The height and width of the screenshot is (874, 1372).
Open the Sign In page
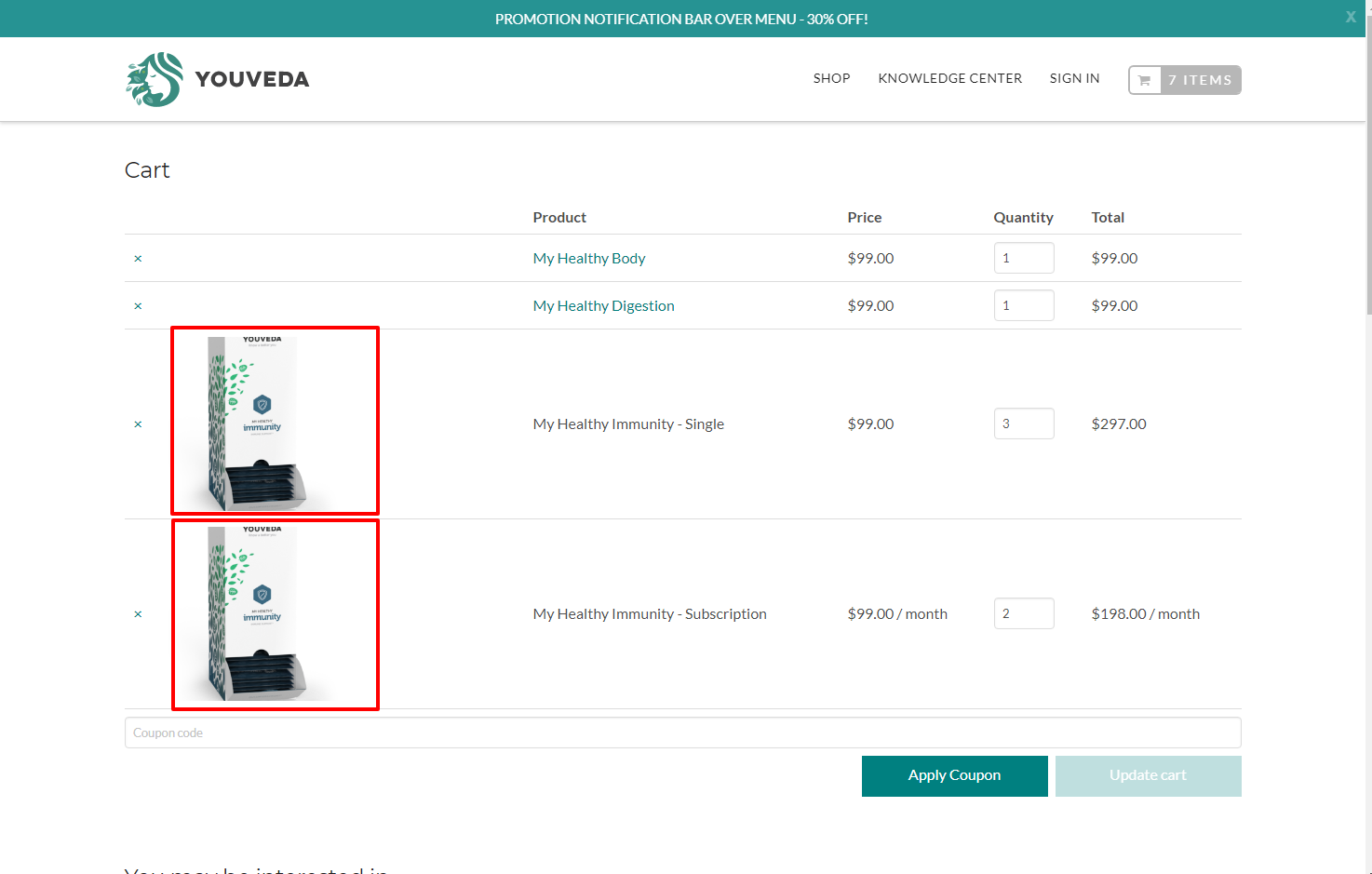click(1074, 78)
